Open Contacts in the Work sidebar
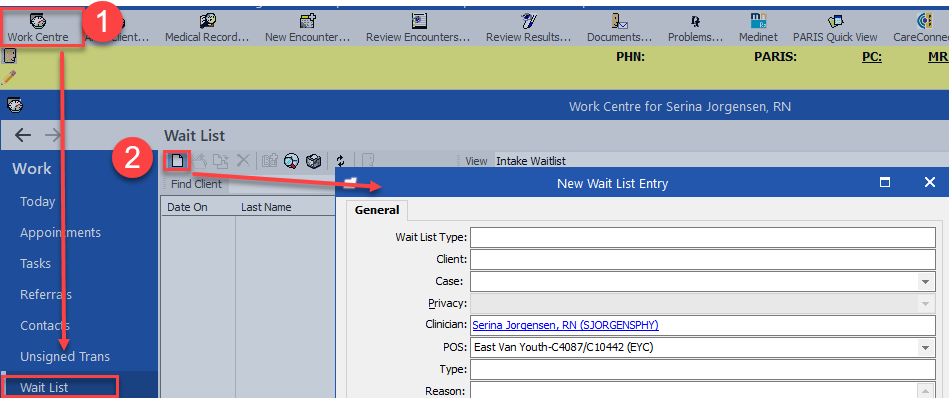Image resolution: width=949 pixels, height=398 pixels. [x=45, y=325]
